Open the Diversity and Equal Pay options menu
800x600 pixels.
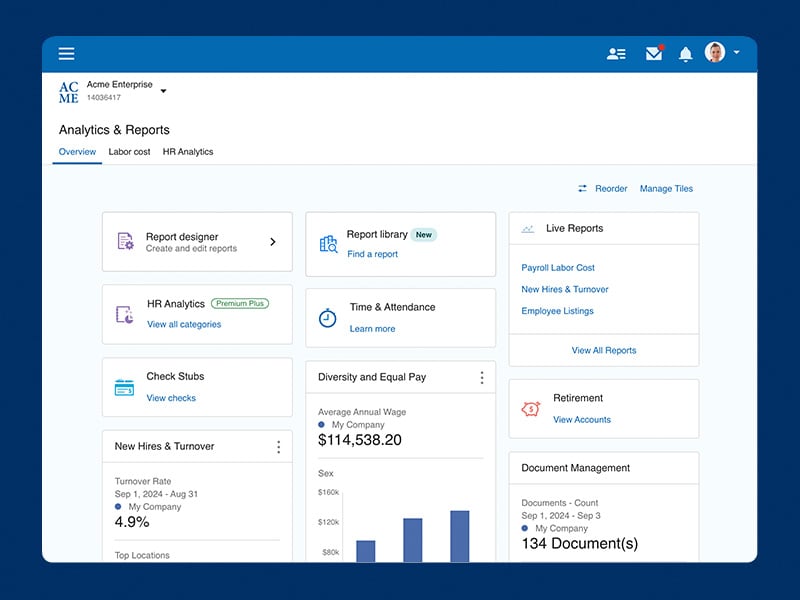482,377
